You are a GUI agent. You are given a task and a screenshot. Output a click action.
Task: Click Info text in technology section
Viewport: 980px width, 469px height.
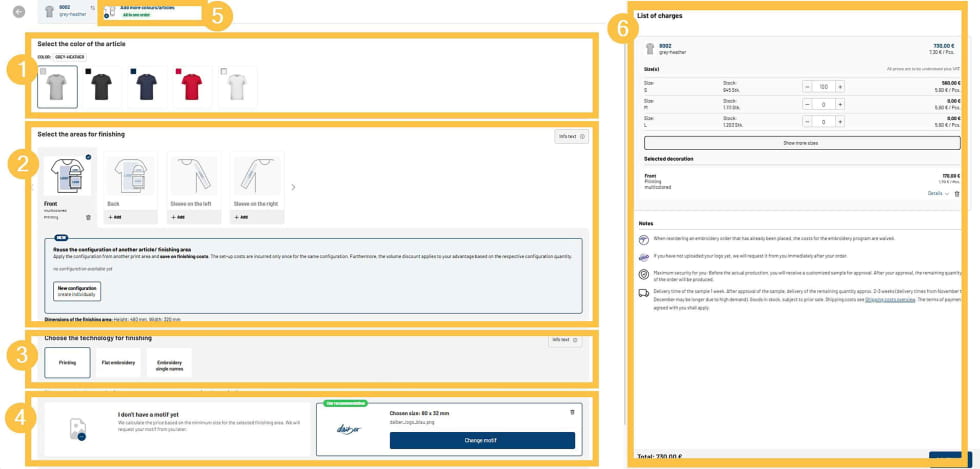point(565,340)
